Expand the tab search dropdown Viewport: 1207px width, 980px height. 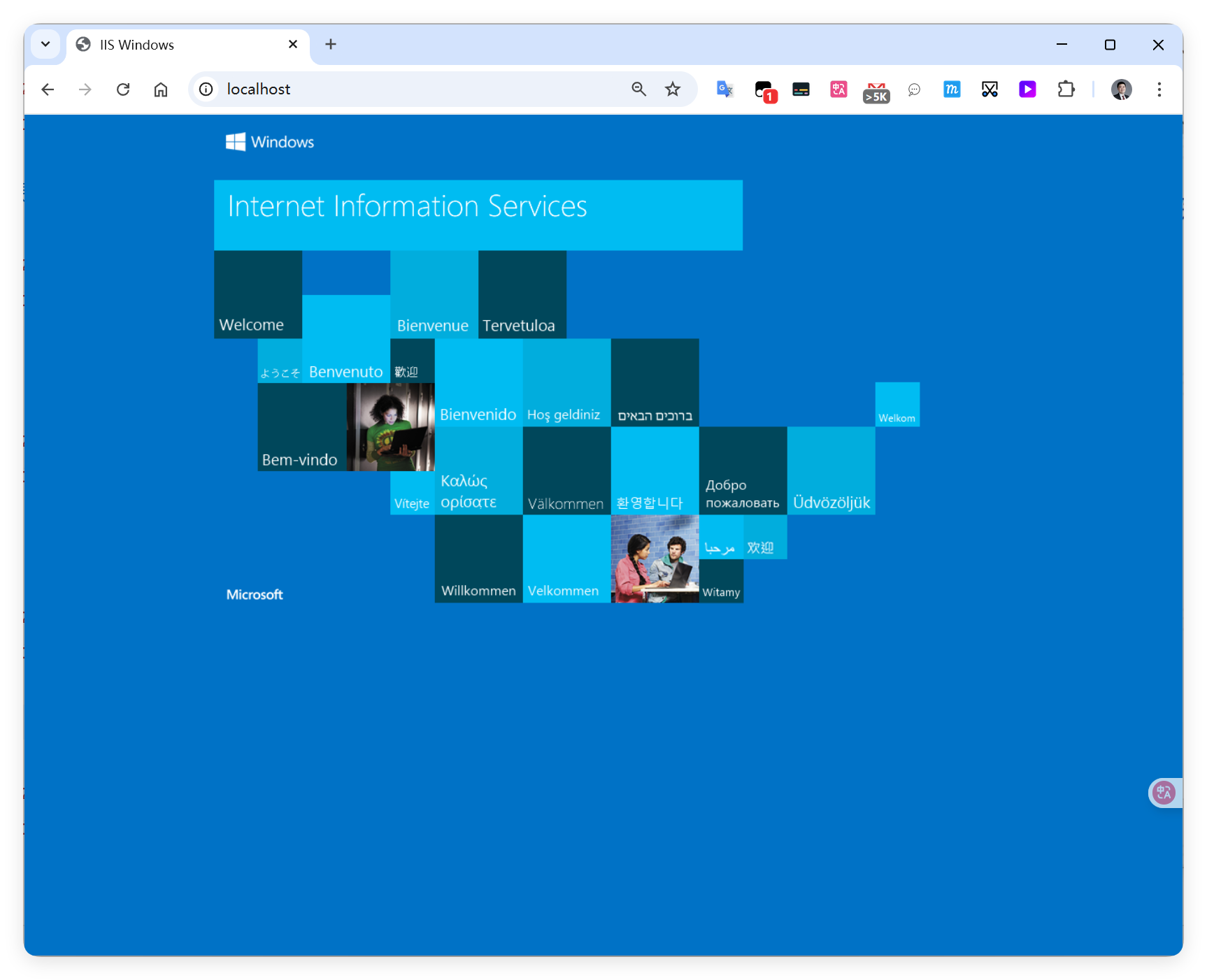point(45,44)
